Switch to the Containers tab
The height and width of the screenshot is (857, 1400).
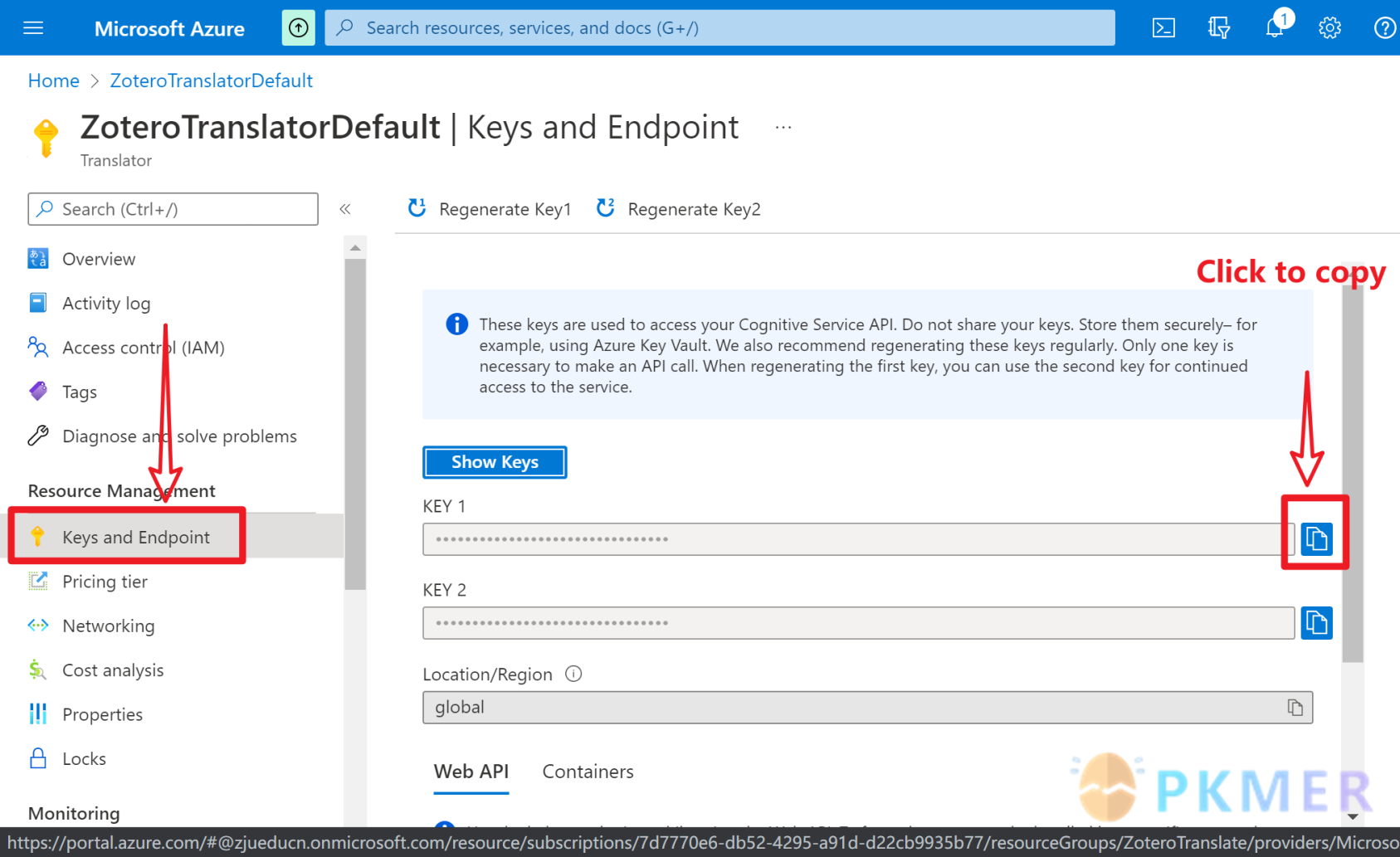coord(588,772)
